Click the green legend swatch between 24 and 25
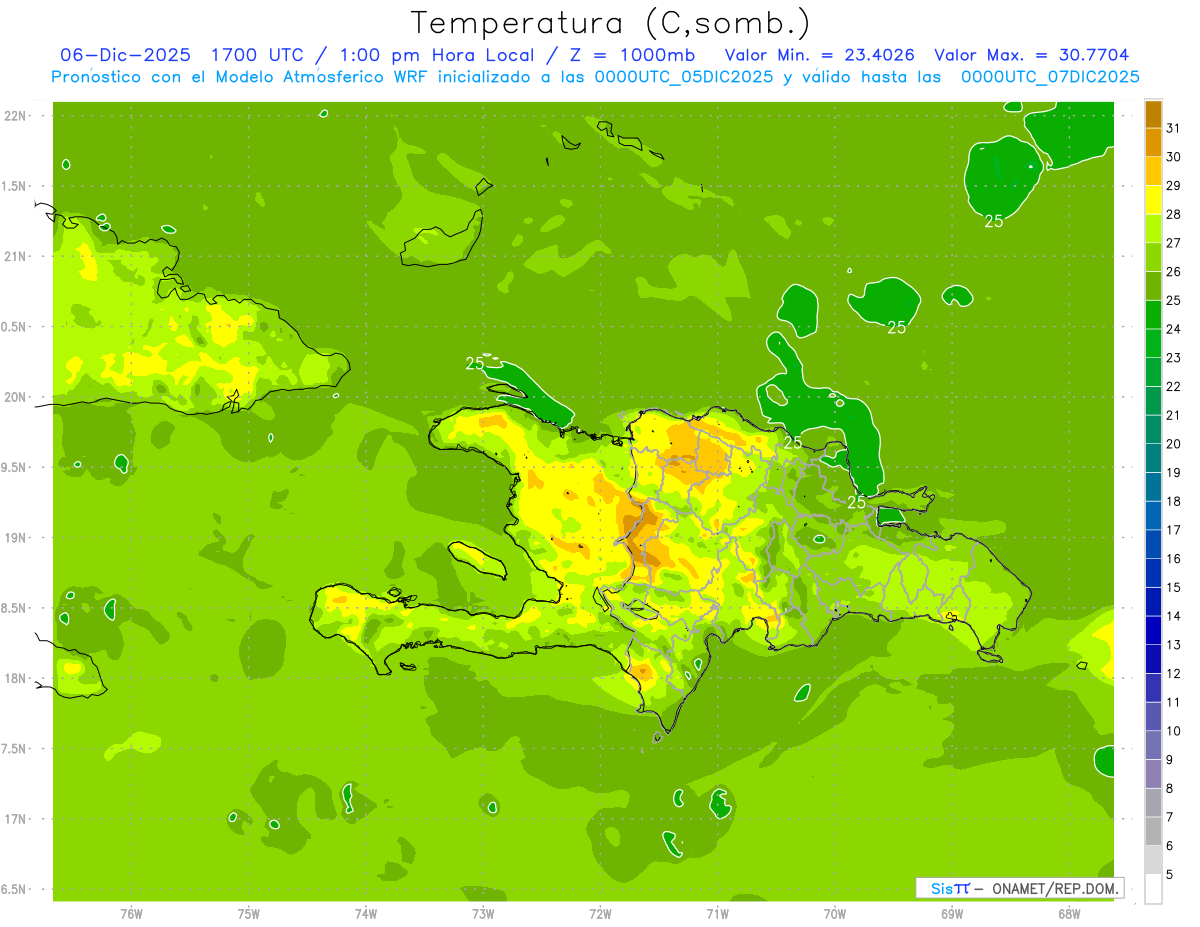The height and width of the screenshot is (927, 1200). [x=1153, y=315]
